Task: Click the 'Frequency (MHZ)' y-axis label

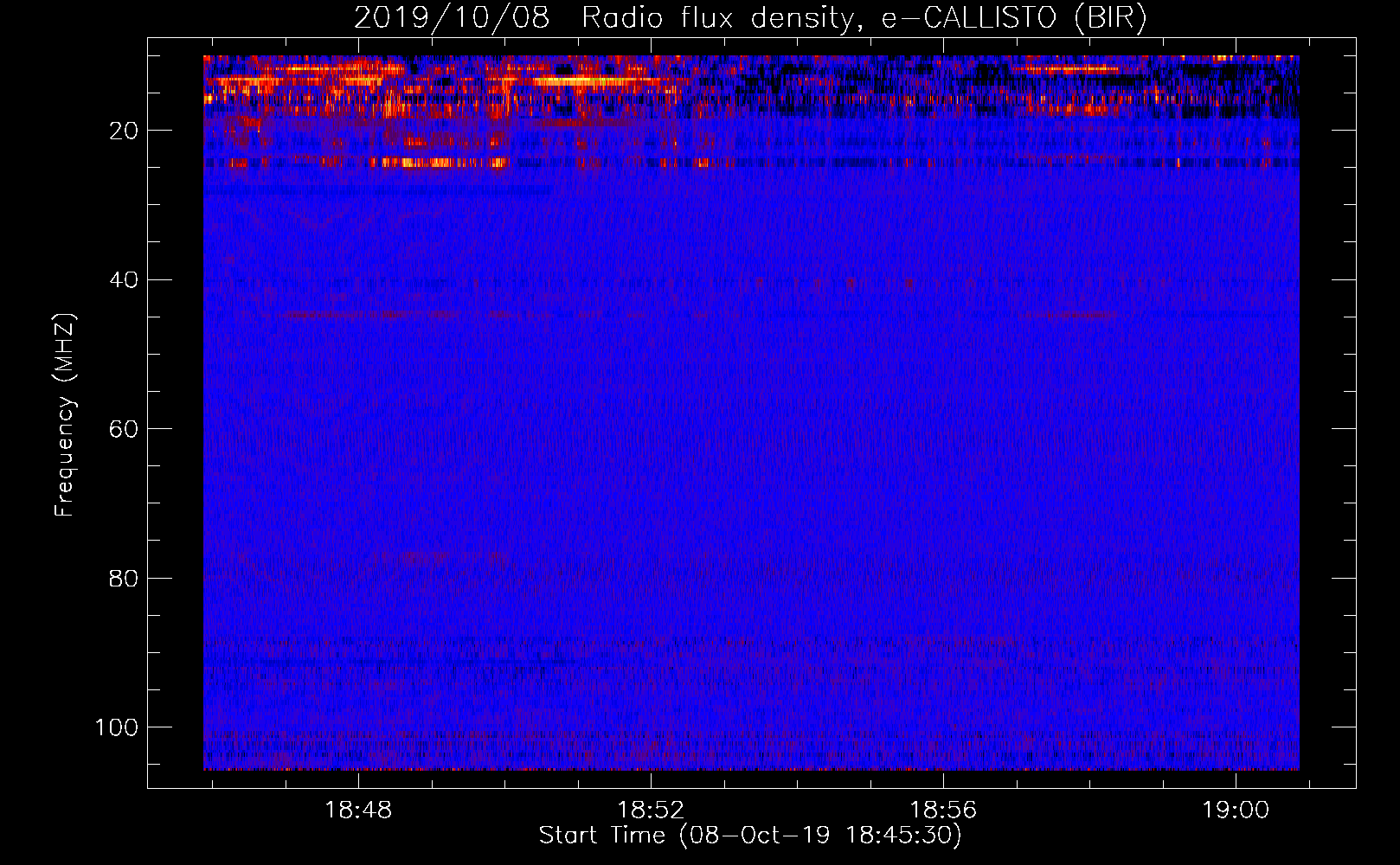Action: (66, 414)
